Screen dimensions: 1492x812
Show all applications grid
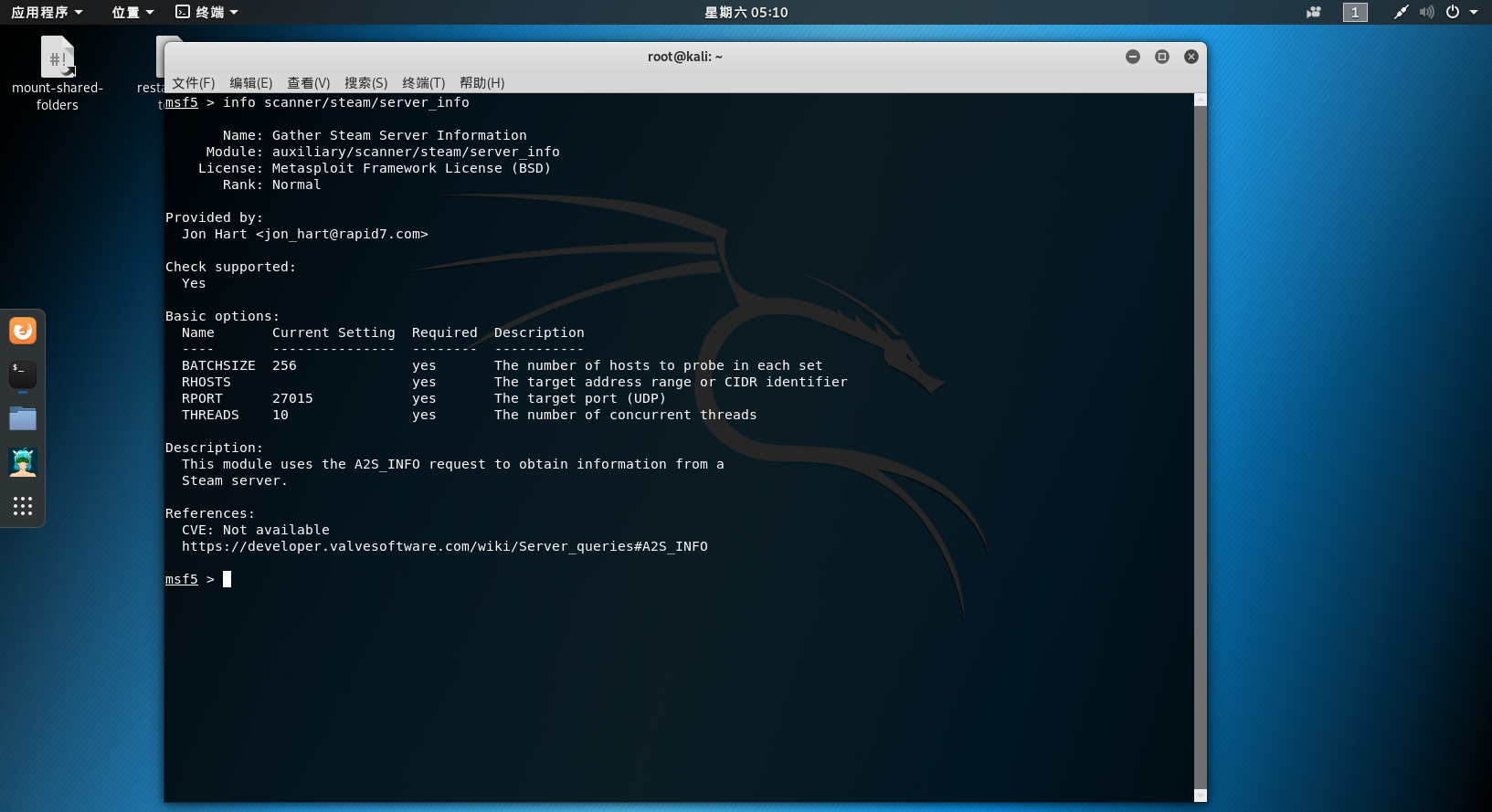pos(23,506)
